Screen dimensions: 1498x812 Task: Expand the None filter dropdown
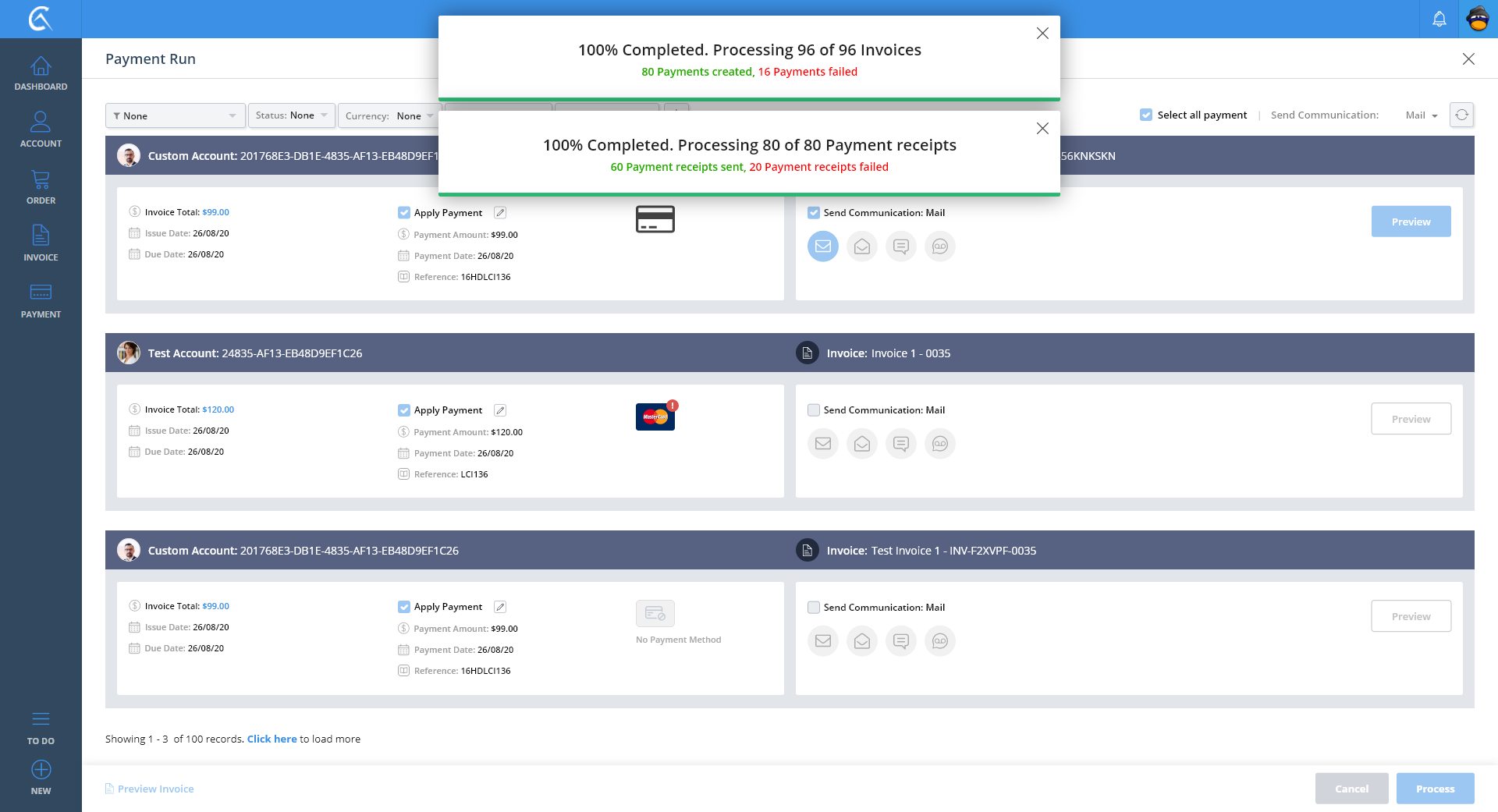point(175,115)
